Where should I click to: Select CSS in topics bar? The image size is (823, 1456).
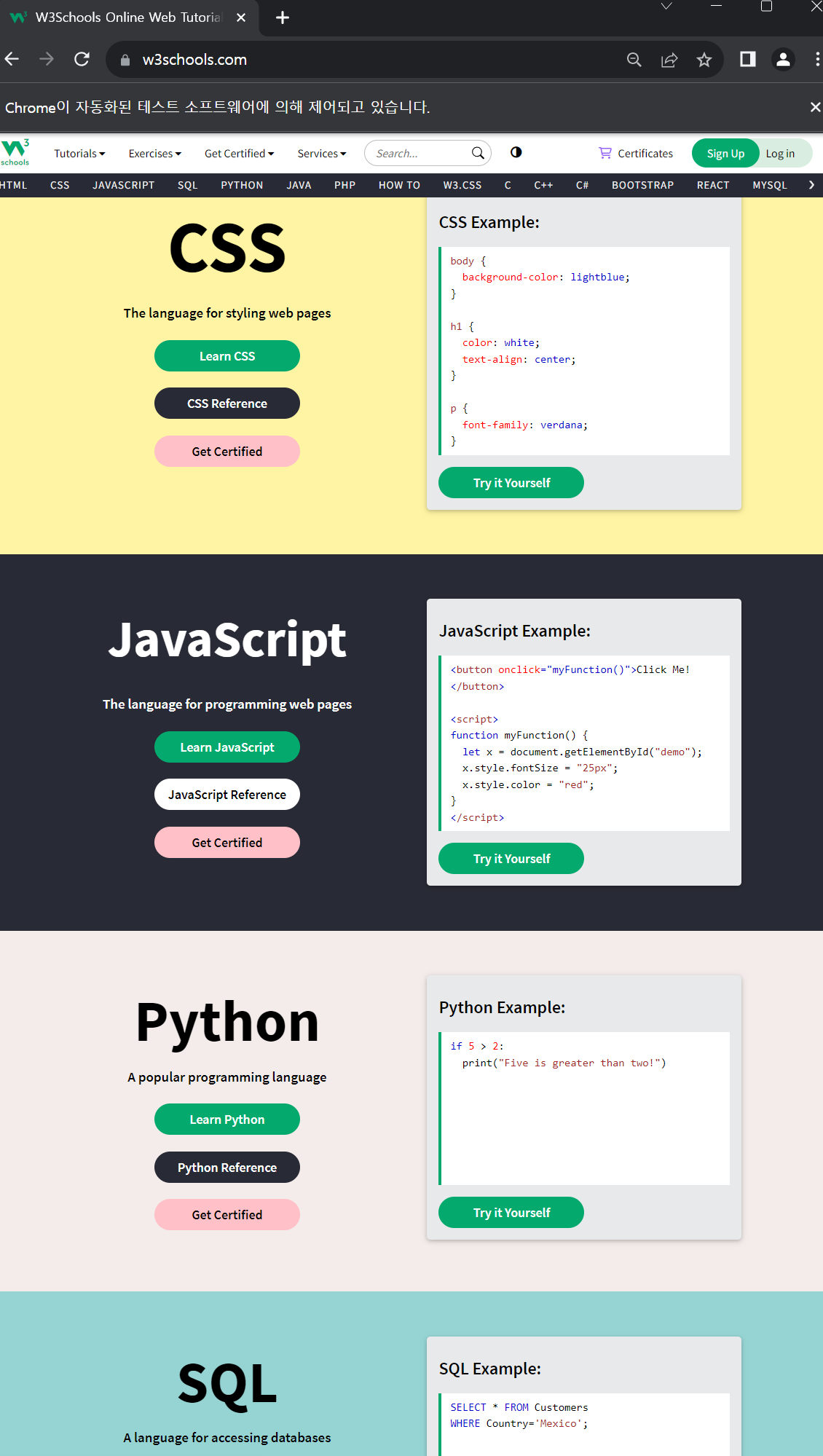(60, 185)
